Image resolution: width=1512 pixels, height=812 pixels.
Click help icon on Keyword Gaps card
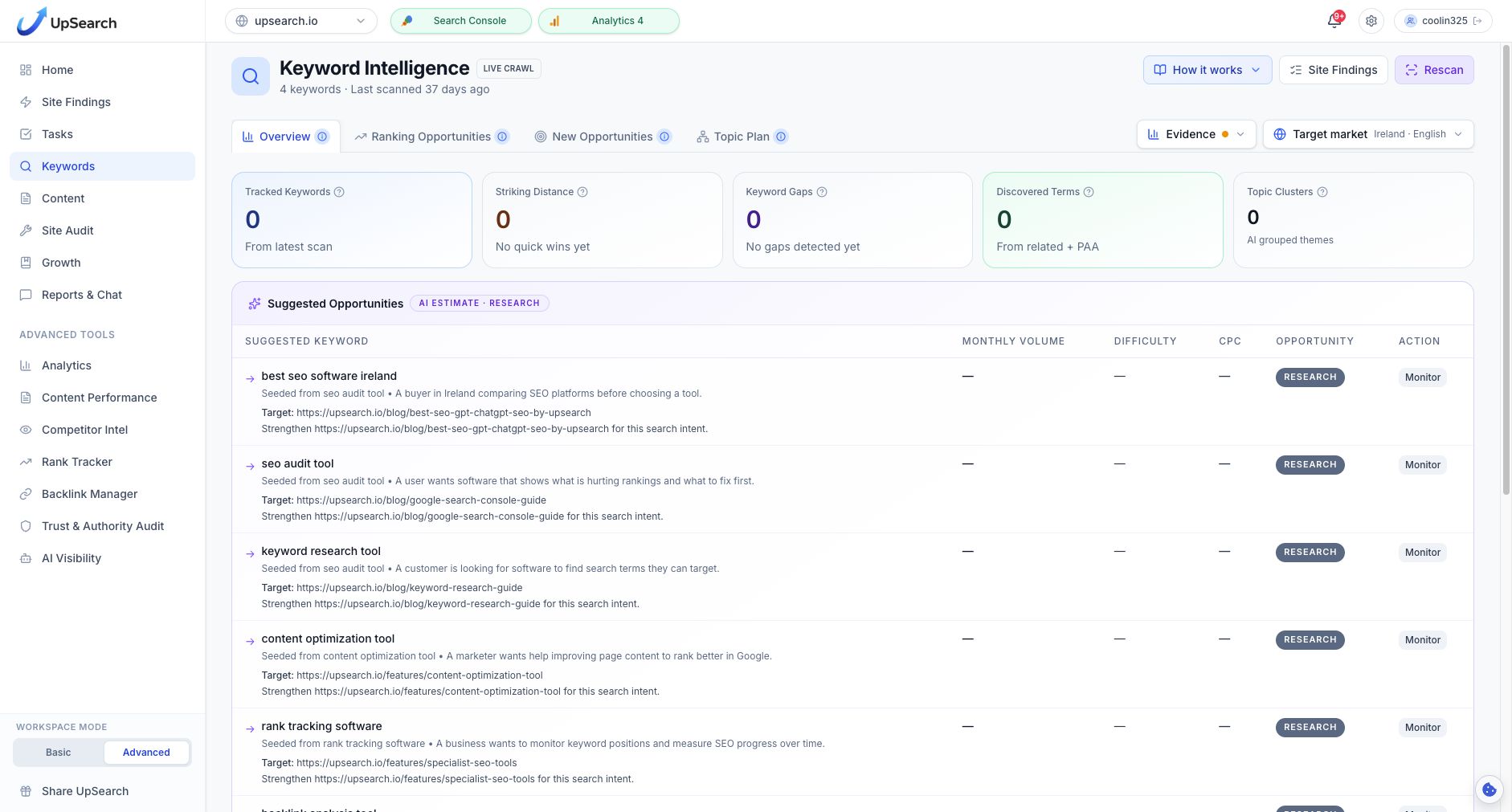[x=822, y=192]
